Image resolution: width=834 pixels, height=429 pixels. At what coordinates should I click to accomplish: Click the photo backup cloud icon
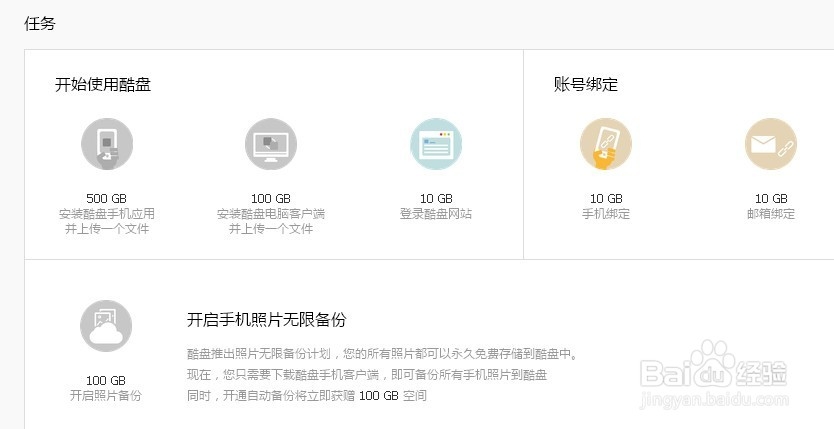tap(106, 326)
